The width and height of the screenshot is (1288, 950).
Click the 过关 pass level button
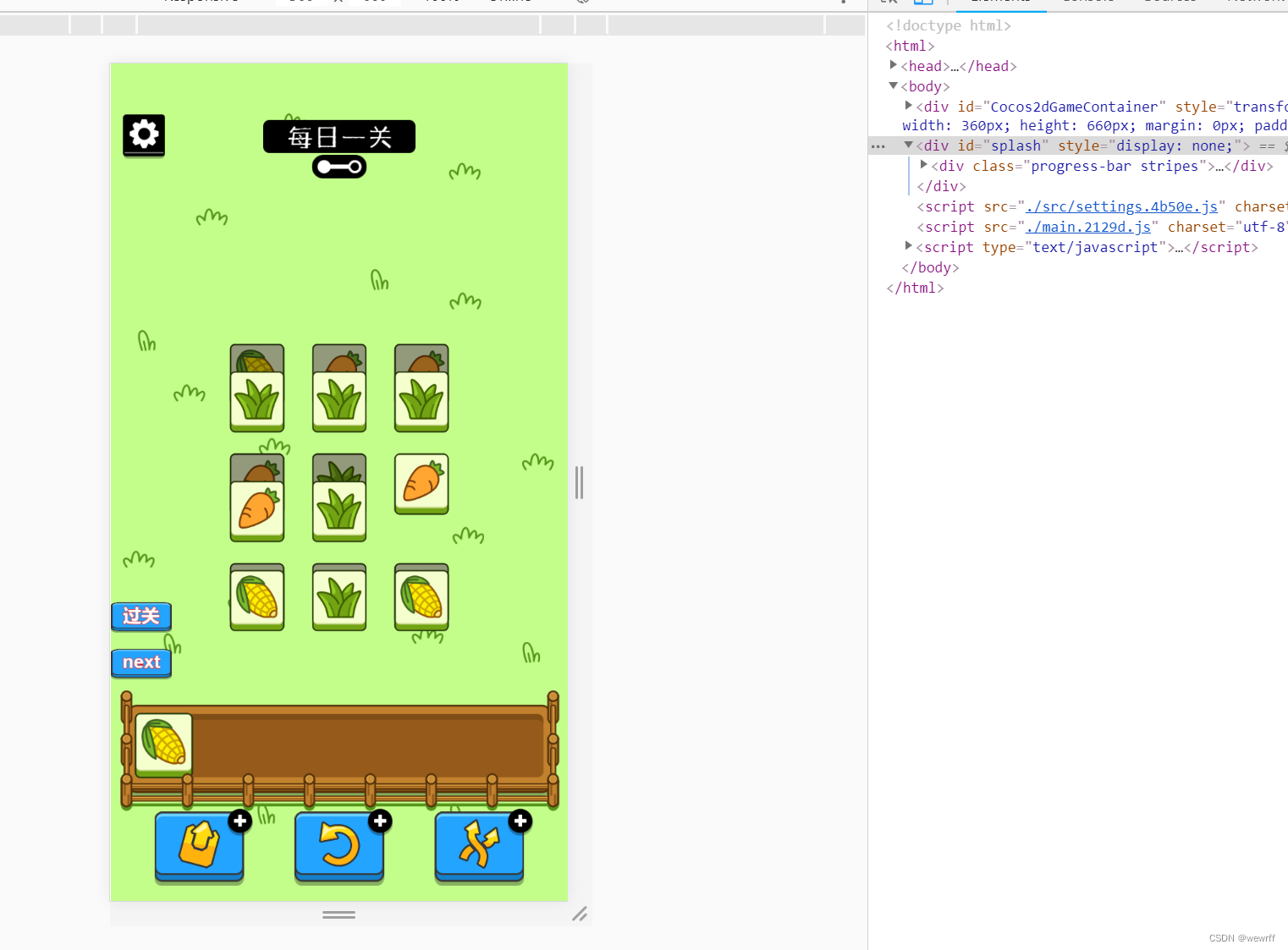(x=141, y=616)
